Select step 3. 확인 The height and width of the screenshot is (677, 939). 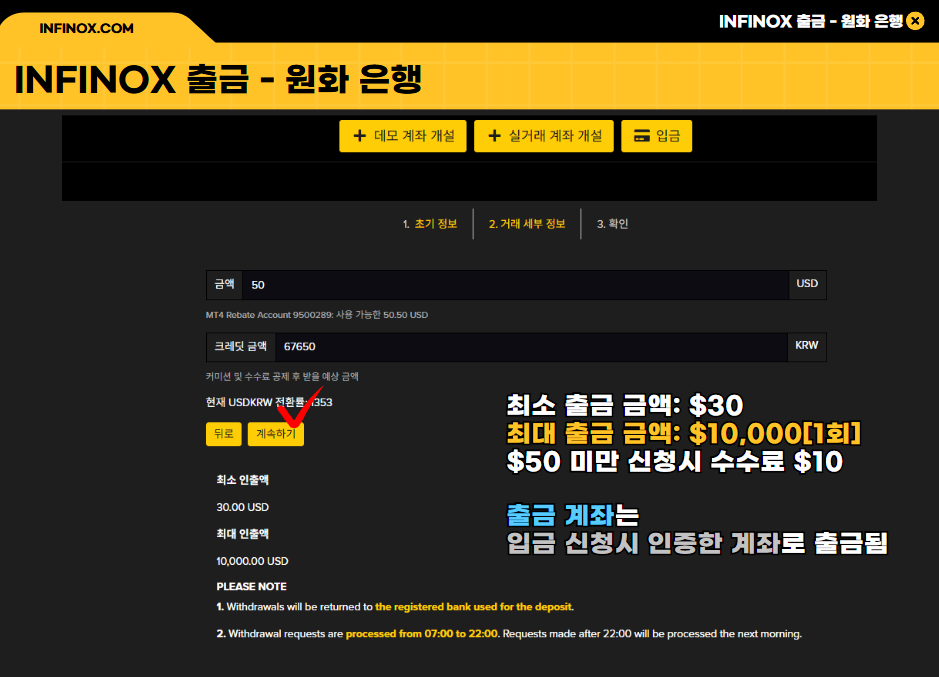tap(612, 224)
